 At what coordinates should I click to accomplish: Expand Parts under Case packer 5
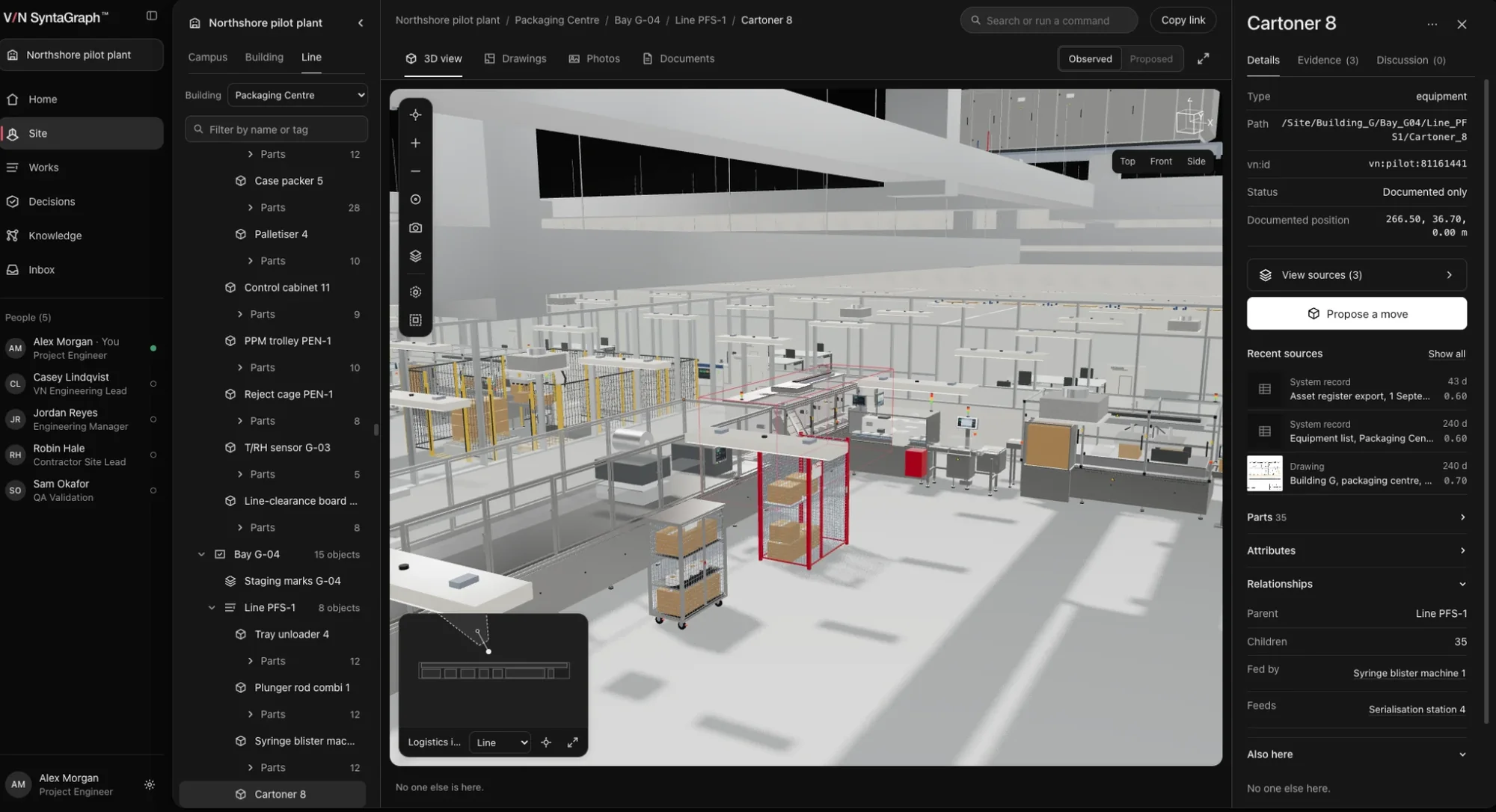250,208
